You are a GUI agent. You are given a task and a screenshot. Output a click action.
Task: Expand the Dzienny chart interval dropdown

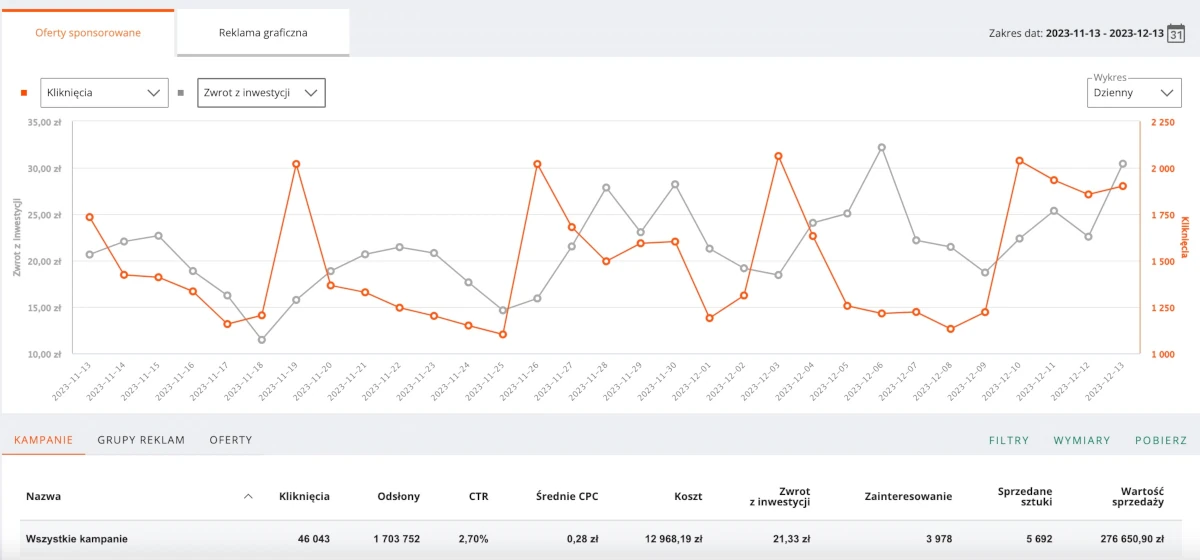pos(1134,93)
